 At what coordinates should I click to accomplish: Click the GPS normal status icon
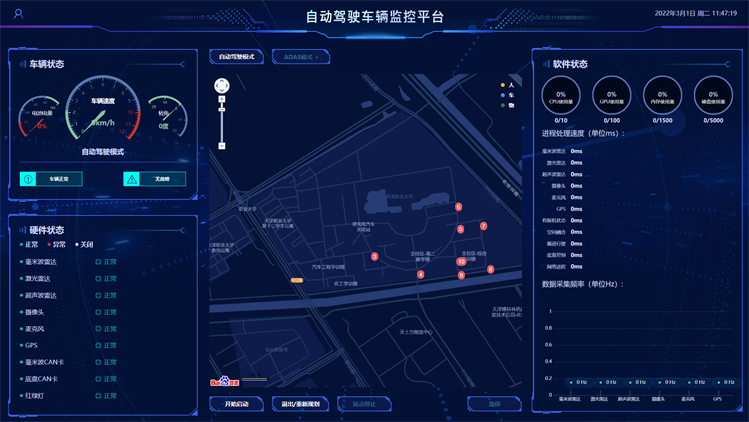tap(98, 346)
